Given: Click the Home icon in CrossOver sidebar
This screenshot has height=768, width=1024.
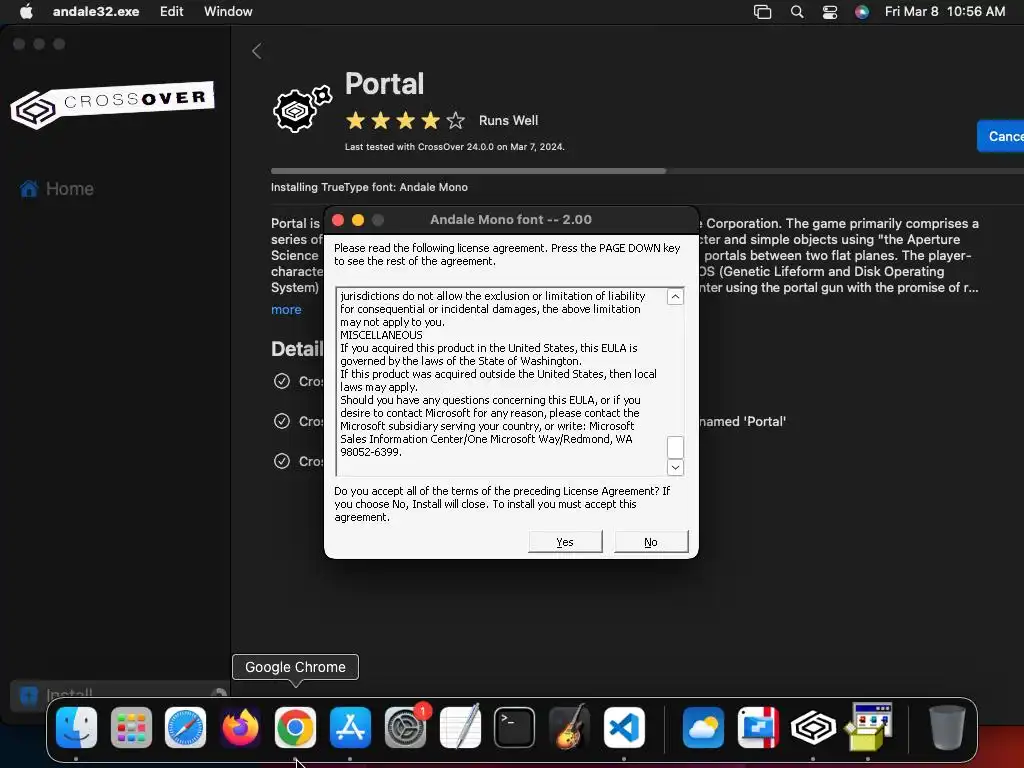Looking at the screenshot, I should (29, 189).
